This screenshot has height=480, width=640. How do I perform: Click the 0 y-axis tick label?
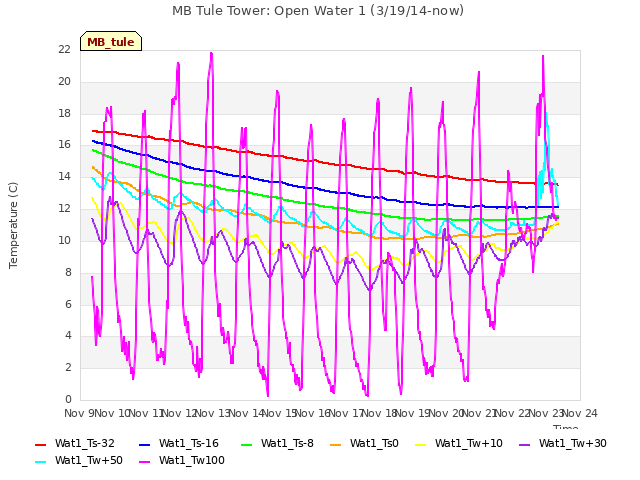[68, 399]
